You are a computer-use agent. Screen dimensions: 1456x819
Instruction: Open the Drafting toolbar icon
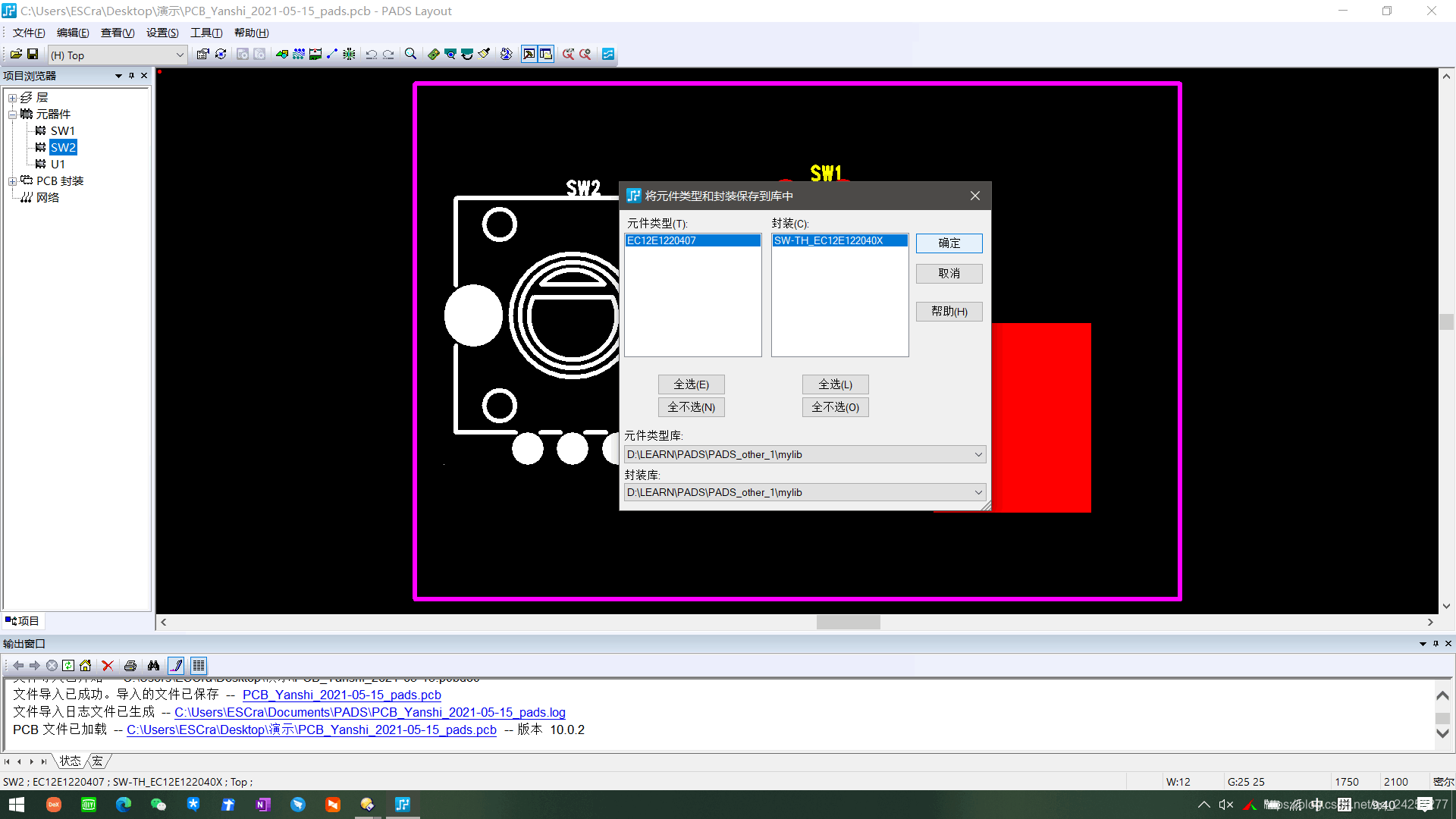(282, 54)
